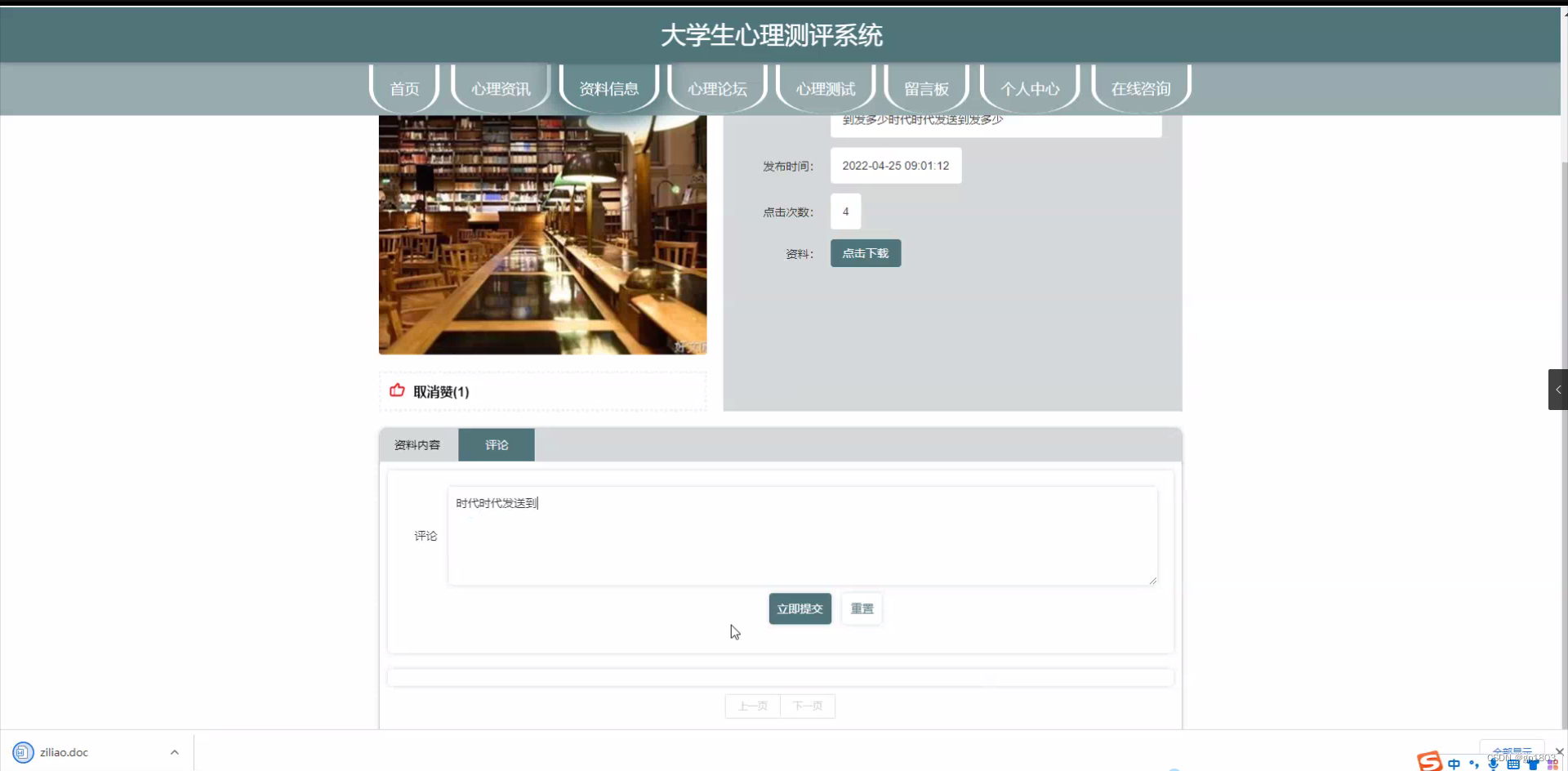Open the Sogou skin shirt icon
Screen dimensions: 1568x771
pos(1533,764)
